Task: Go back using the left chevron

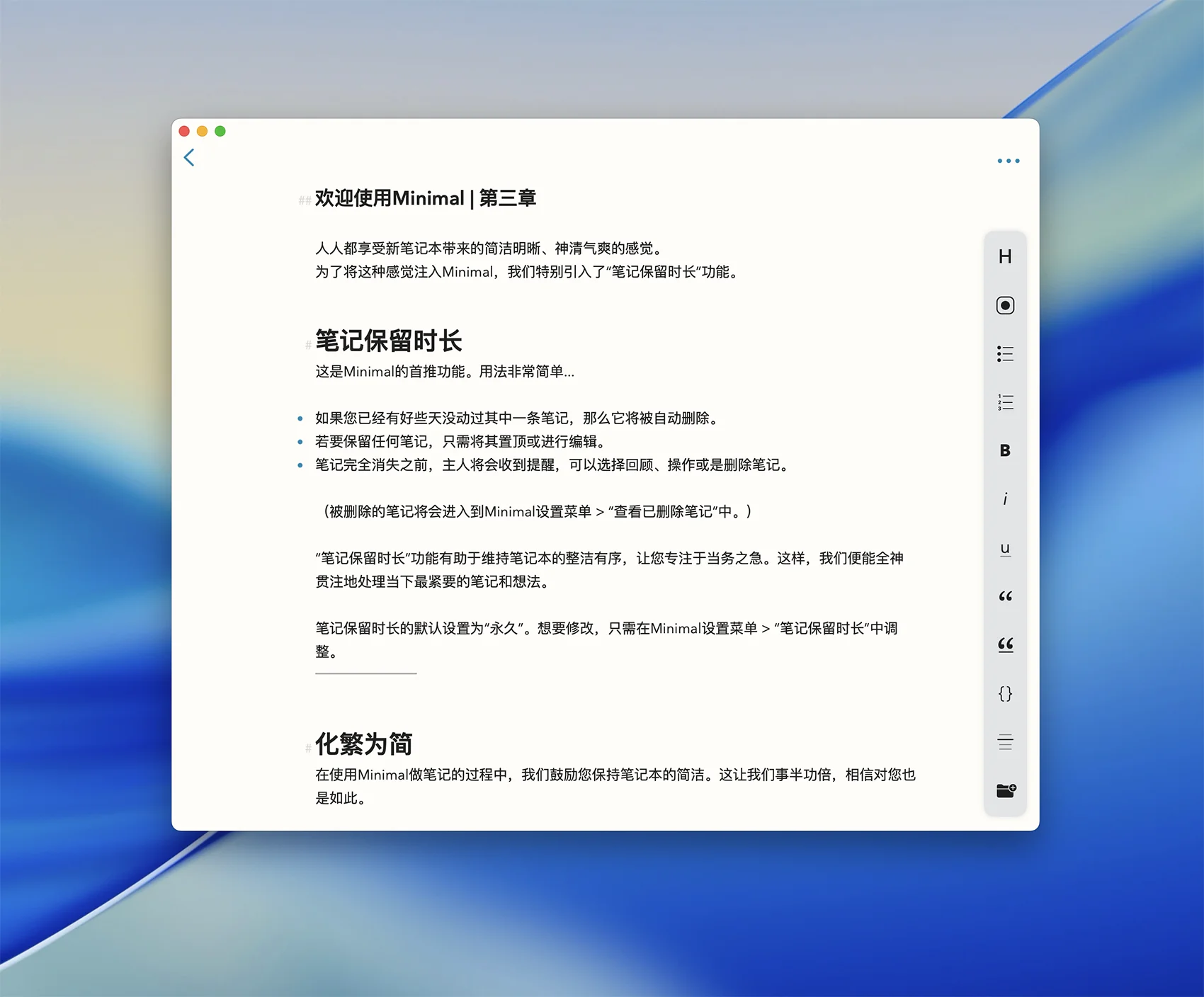Action: point(189,157)
